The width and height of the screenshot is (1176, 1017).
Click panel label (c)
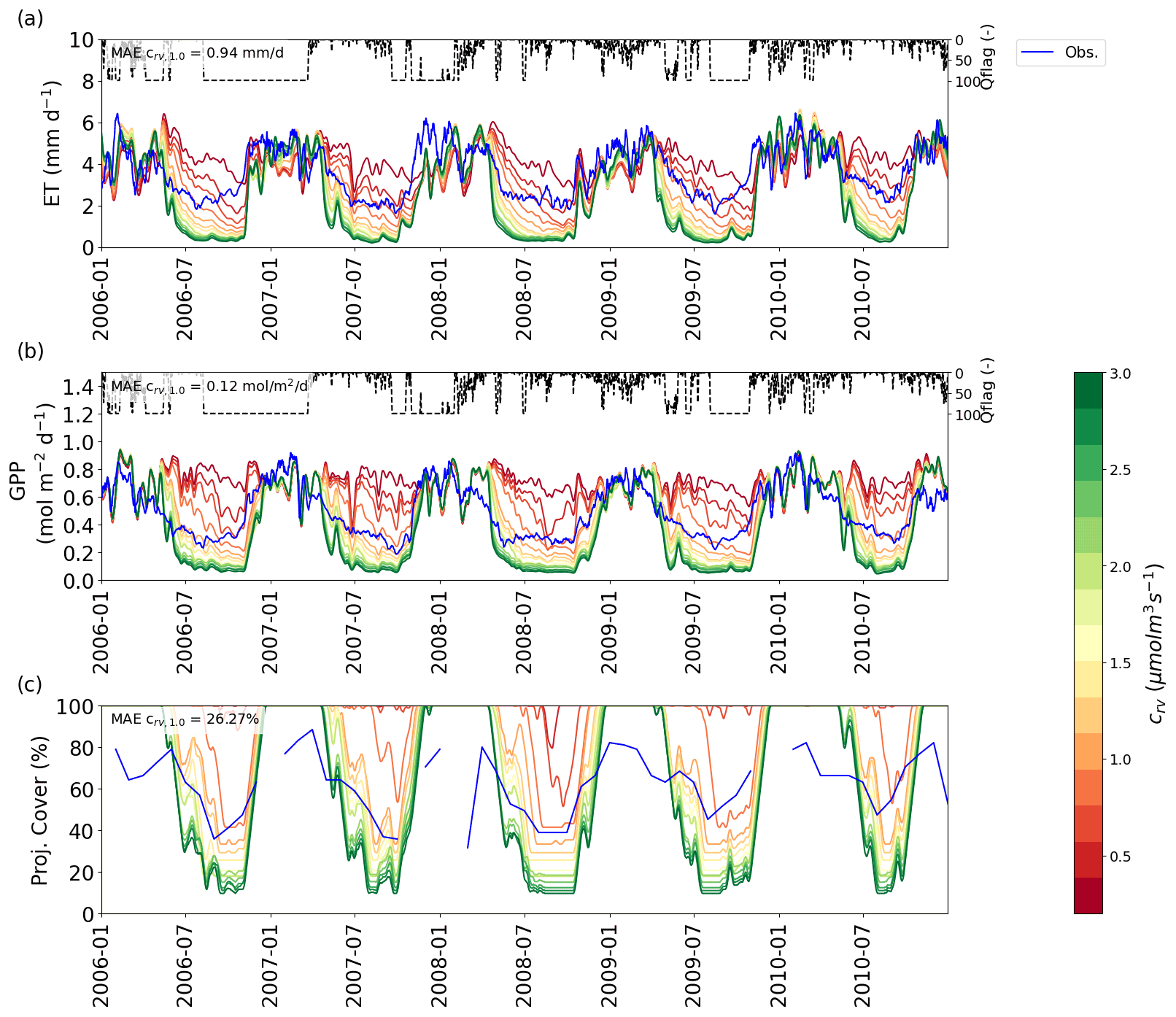click(30, 684)
